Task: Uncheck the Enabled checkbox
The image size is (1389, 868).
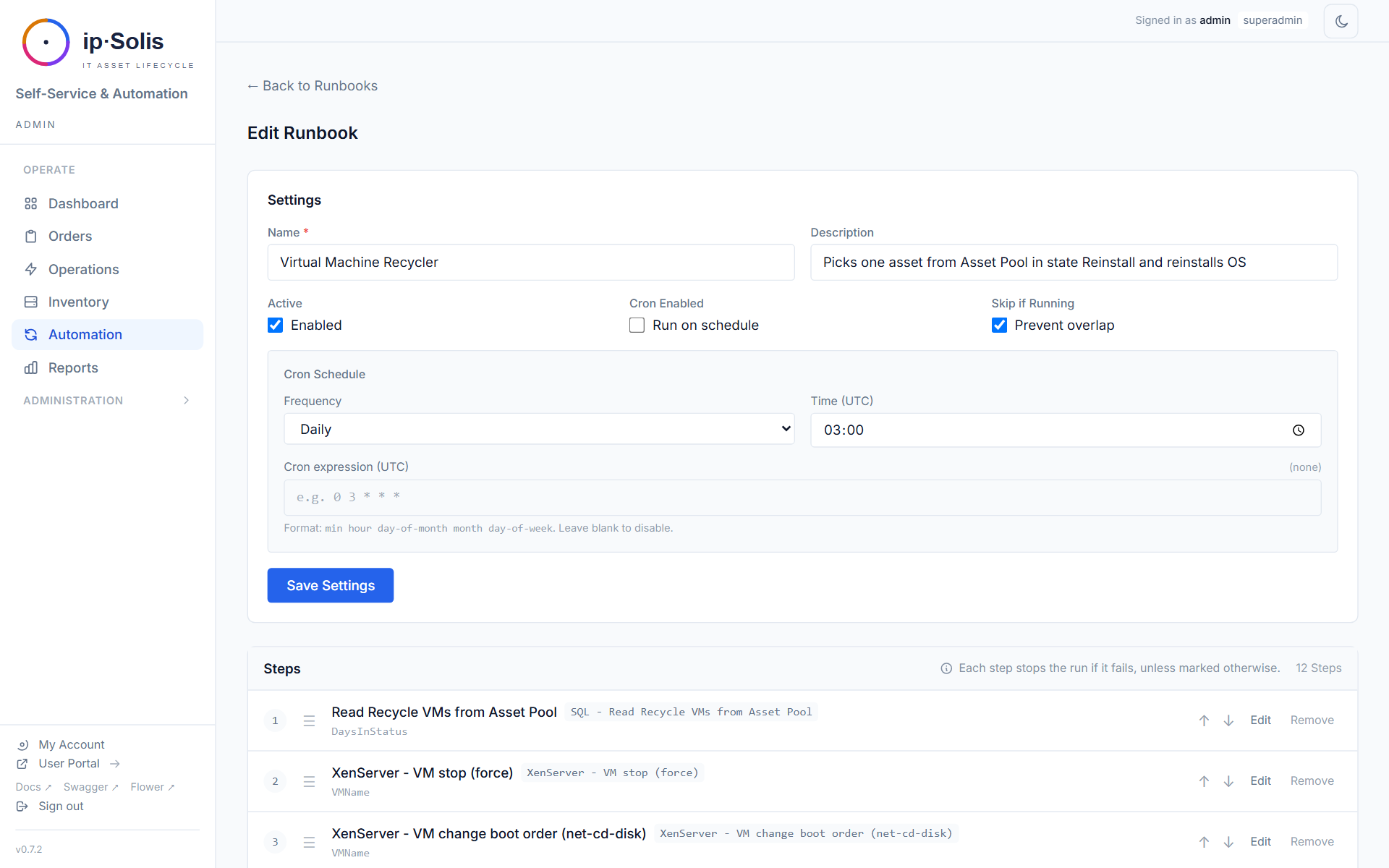Action: (276, 325)
